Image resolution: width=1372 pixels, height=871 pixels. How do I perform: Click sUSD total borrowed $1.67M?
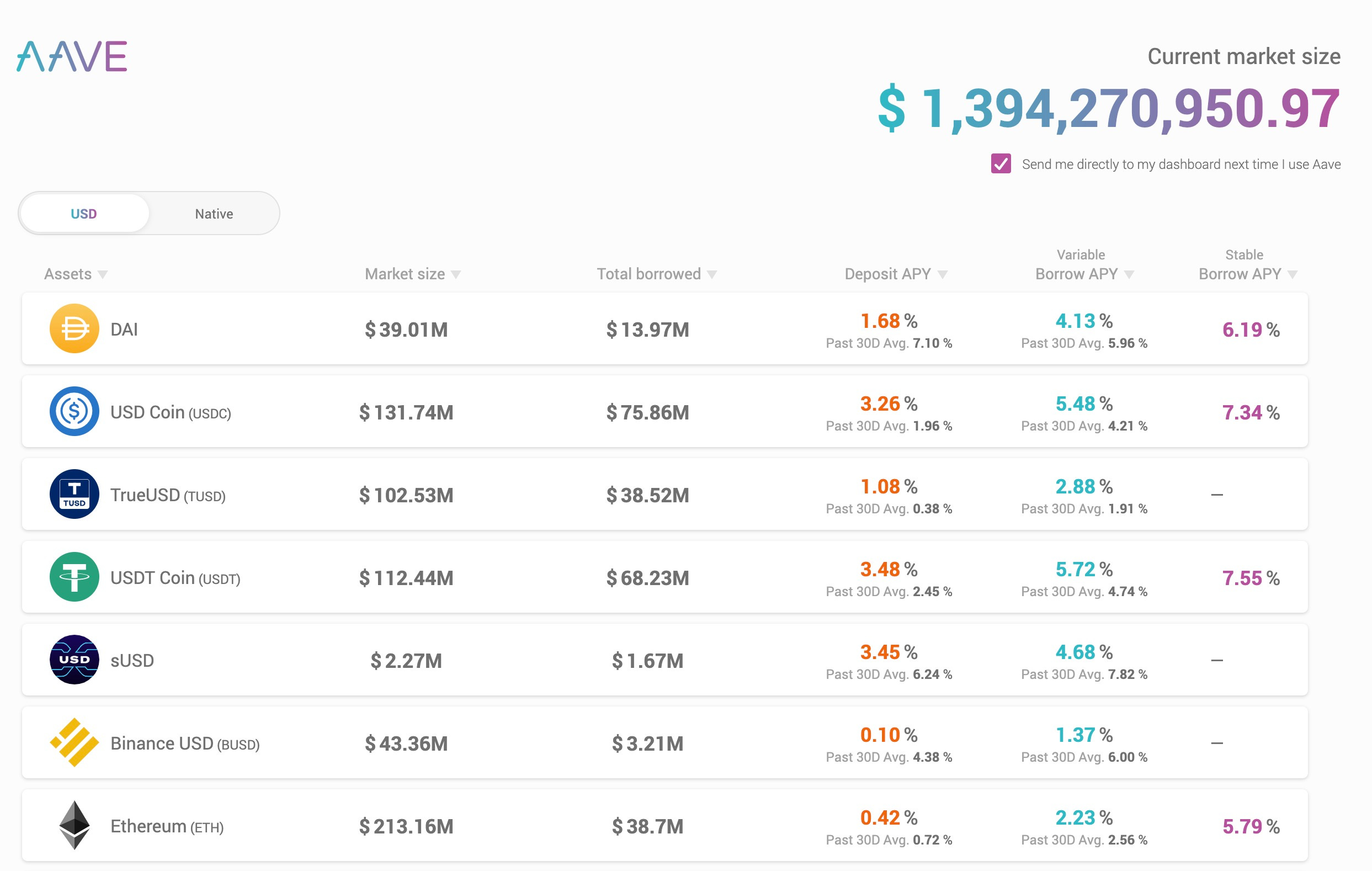[x=648, y=660]
